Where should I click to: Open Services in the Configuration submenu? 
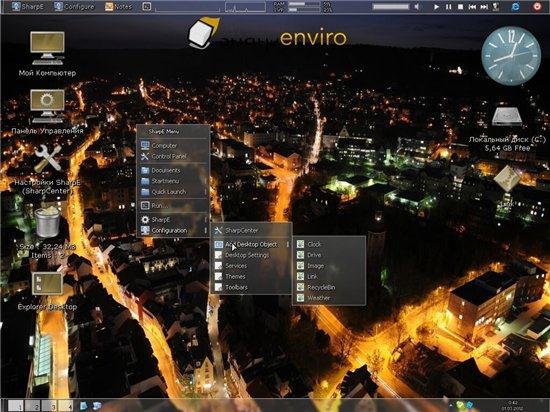(251, 266)
